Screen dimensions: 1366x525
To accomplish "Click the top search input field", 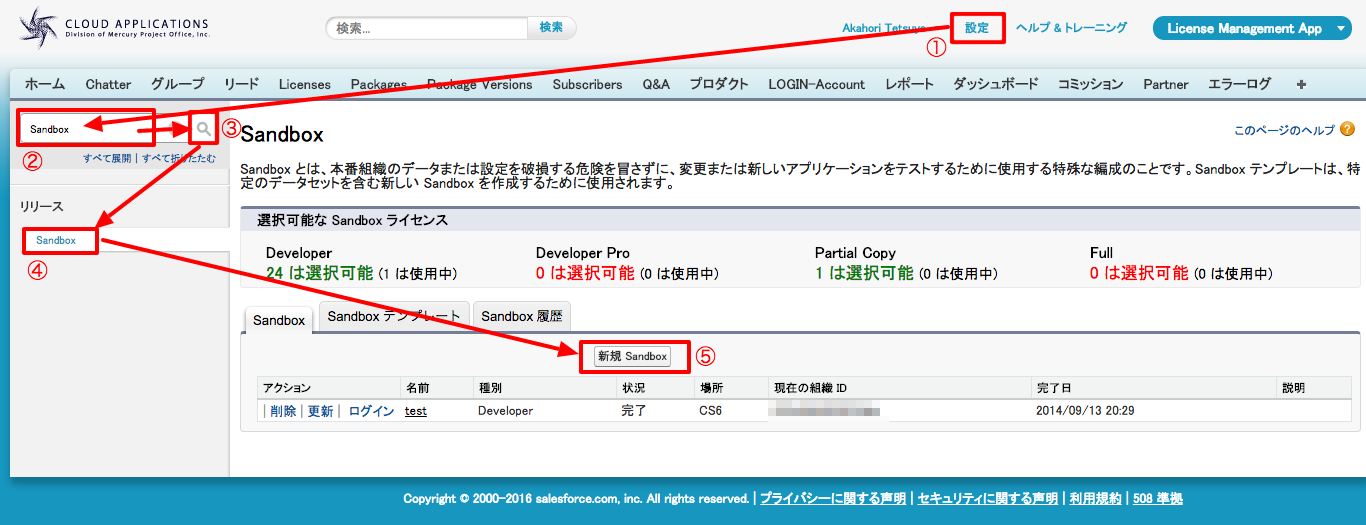I will (427, 28).
